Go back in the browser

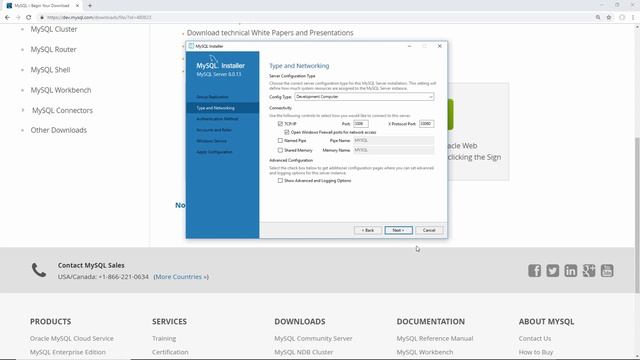pyautogui.click(x=7, y=18)
